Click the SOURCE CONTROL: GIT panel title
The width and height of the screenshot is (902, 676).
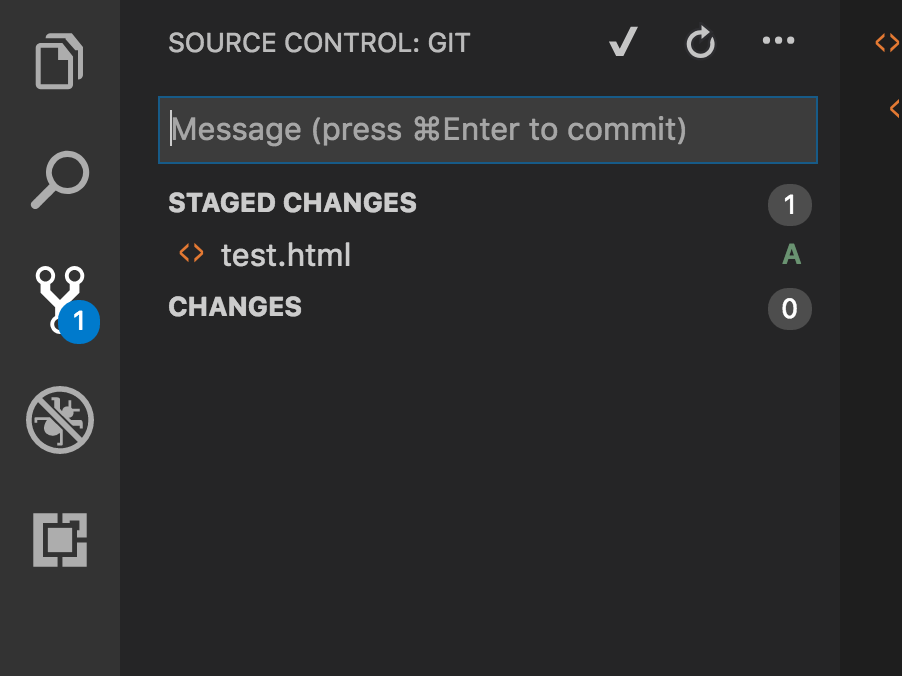[x=319, y=43]
